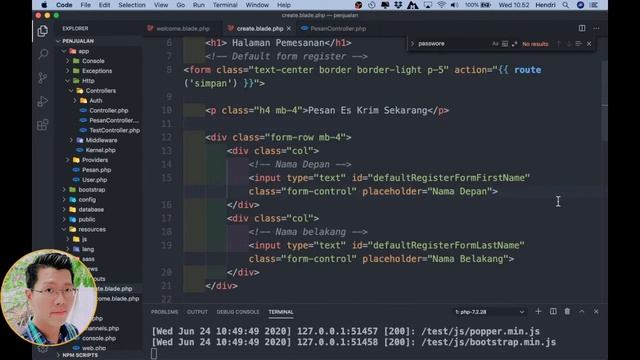The width and height of the screenshot is (640, 360).
Task: Split the editor to the right
Action: pyautogui.click(x=582, y=28)
